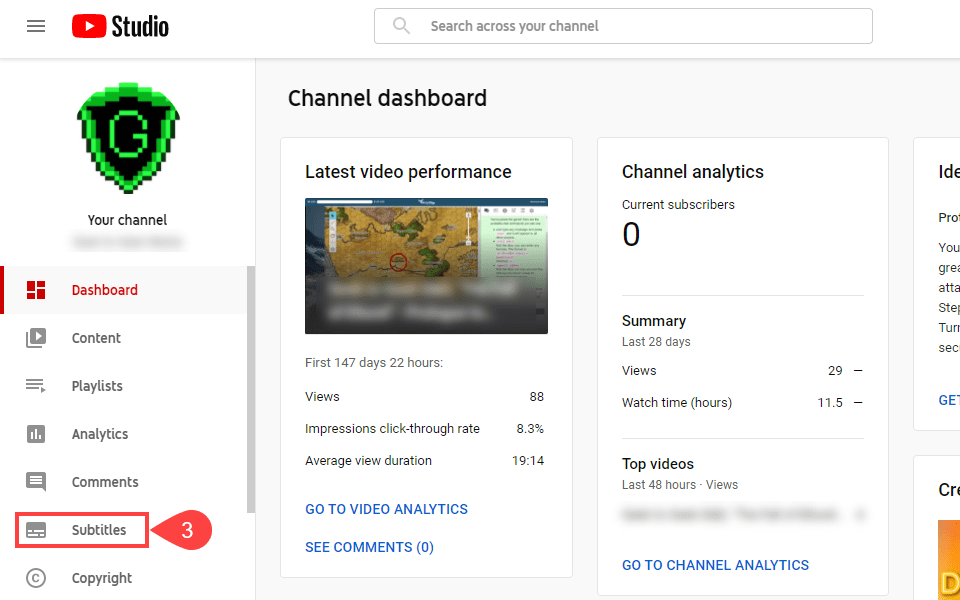Open the hamburger navigation menu

(36, 26)
